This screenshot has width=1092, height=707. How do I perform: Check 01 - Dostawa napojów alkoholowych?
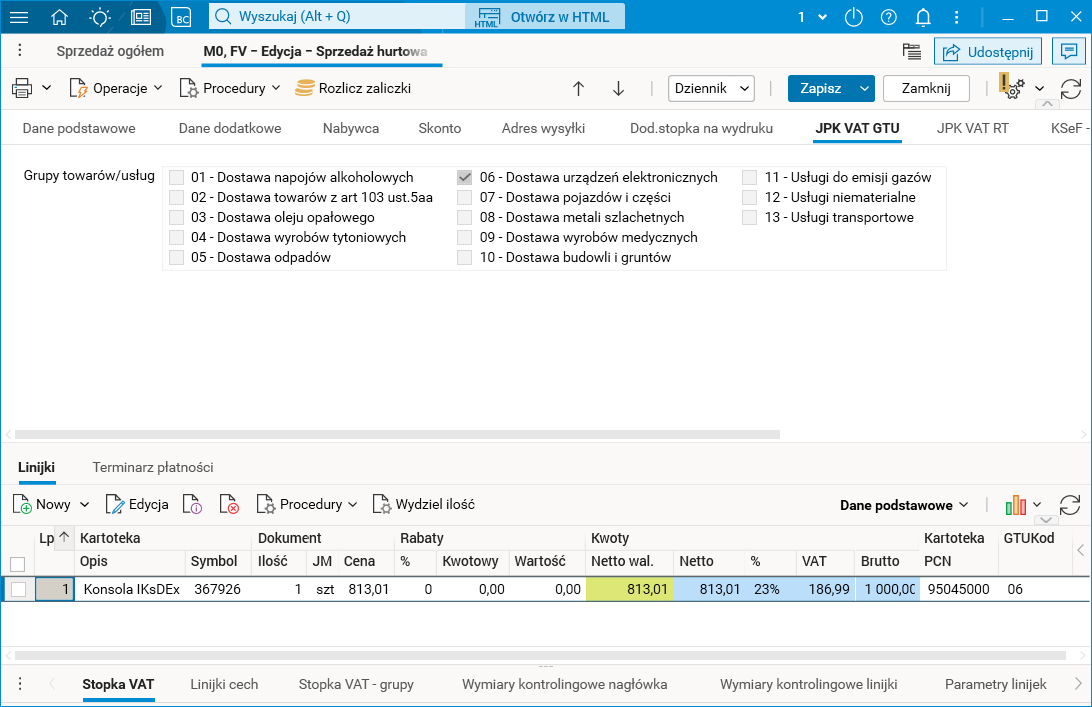pos(177,177)
